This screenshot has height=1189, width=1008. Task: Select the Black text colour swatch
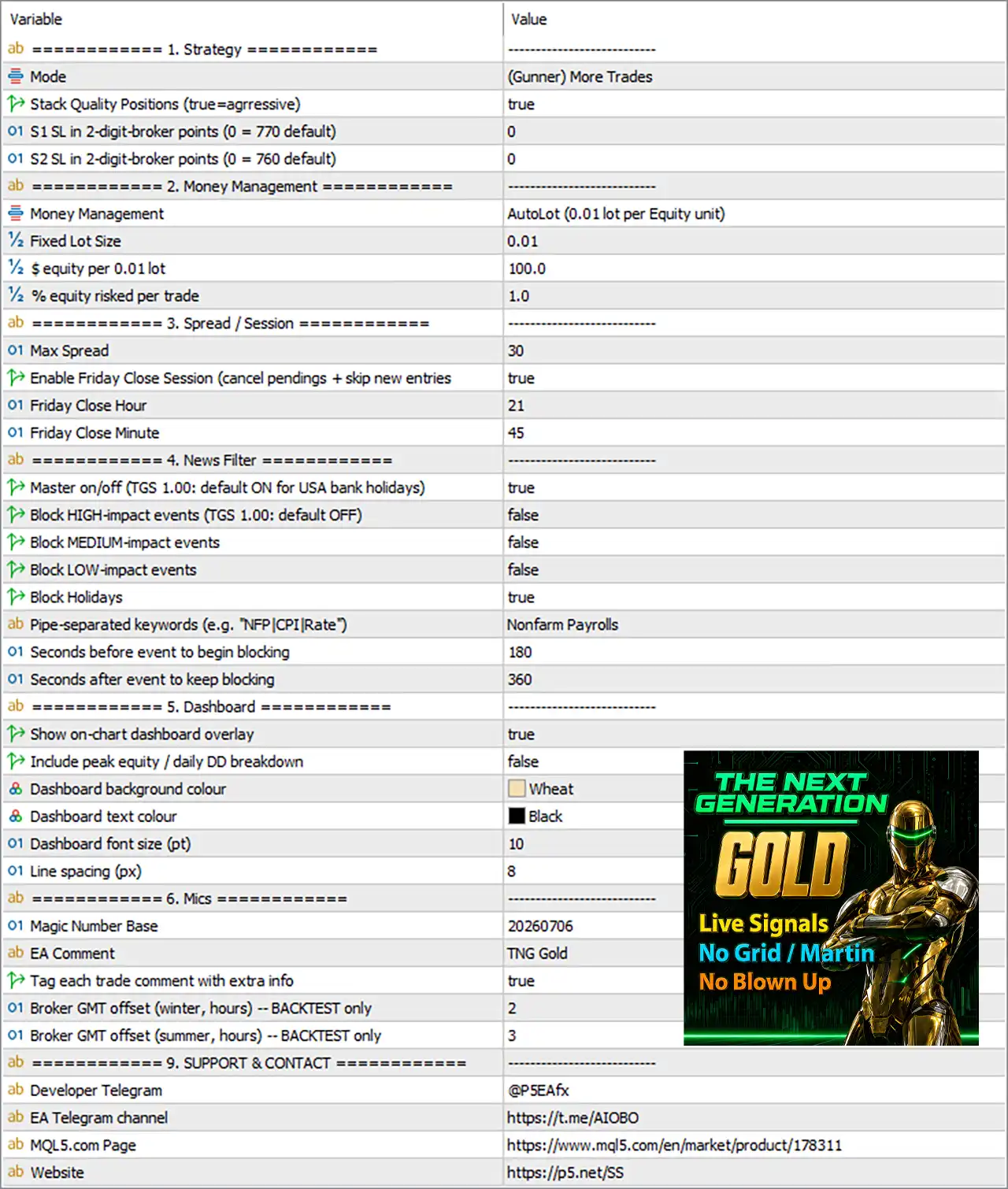pyautogui.click(x=517, y=817)
